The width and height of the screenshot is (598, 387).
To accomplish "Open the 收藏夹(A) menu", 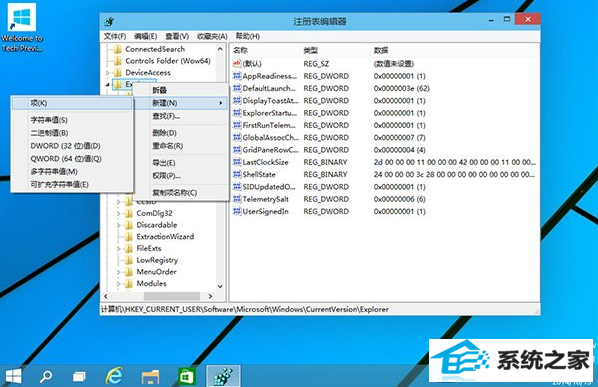I will [x=212, y=36].
